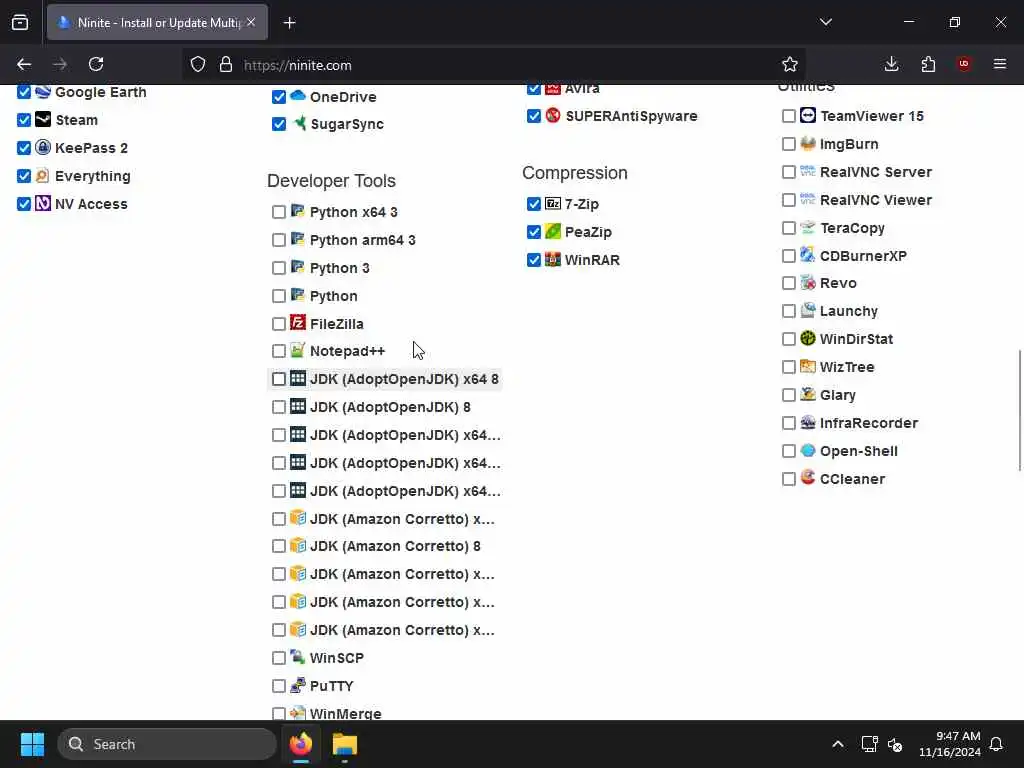Check the Python x64 3 checkbox

(x=279, y=212)
